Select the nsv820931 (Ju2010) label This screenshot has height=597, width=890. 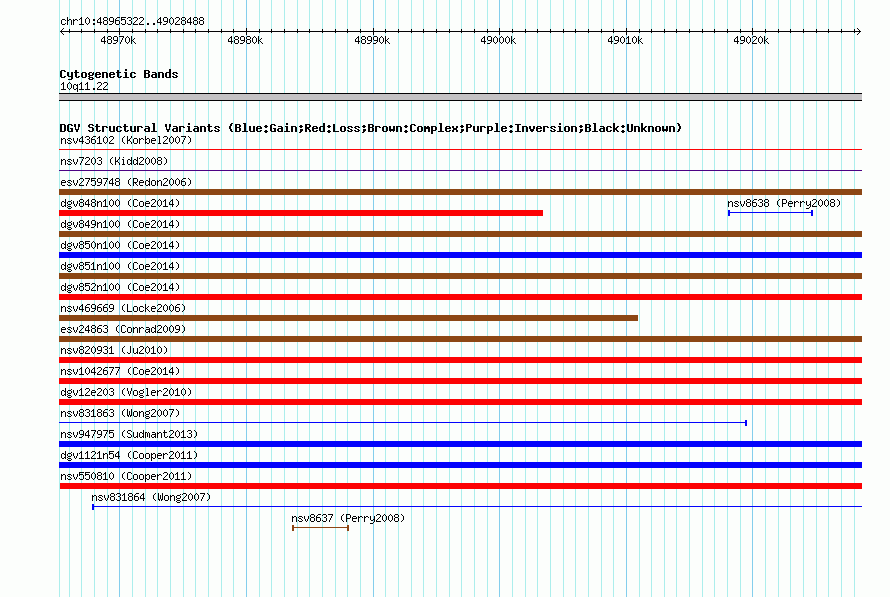tap(114, 350)
